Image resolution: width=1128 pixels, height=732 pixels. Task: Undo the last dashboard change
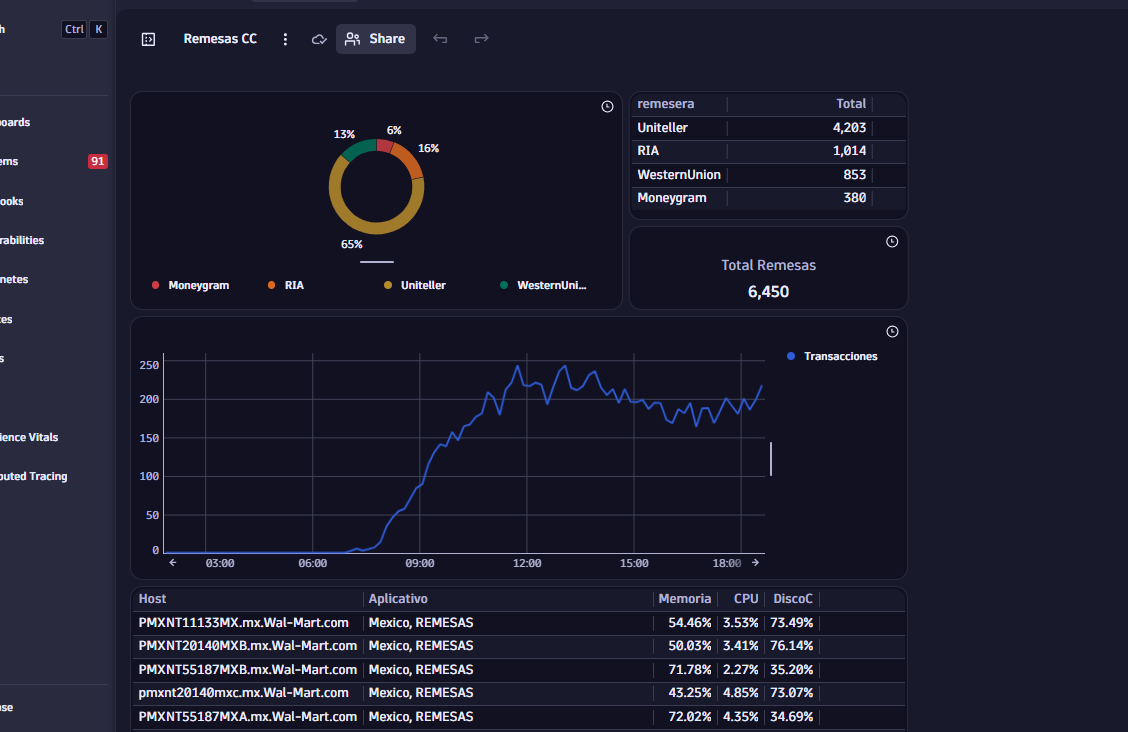tap(440, 39)
